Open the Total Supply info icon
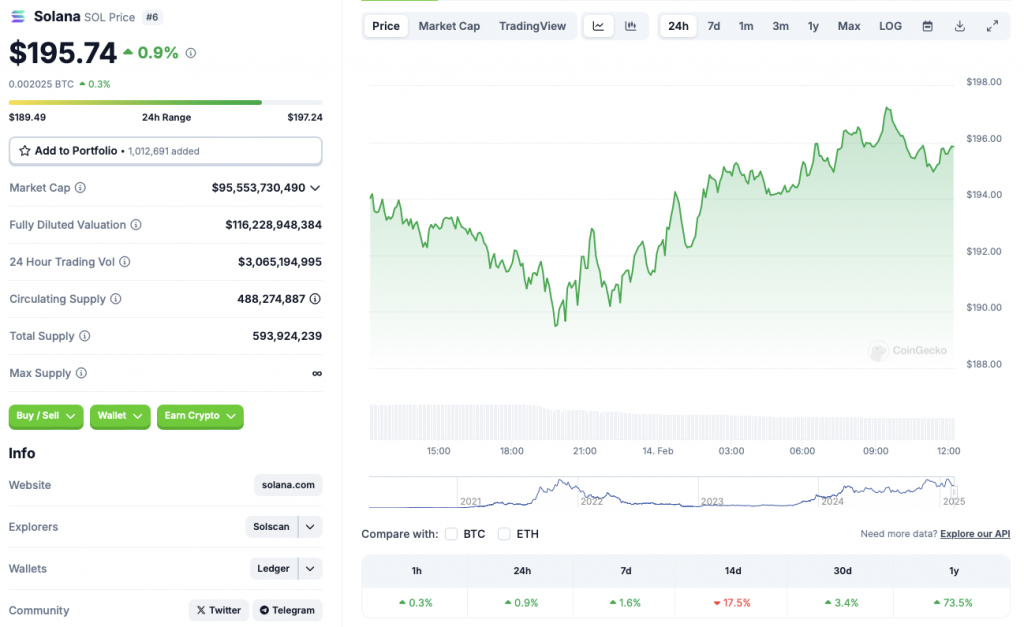This screenshot has height=627, width=1024. click(85, 336)
